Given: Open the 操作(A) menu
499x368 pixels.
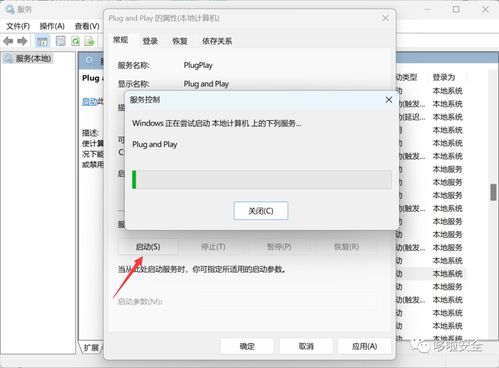Looking at the screenshot, I should tap(52, 26).
